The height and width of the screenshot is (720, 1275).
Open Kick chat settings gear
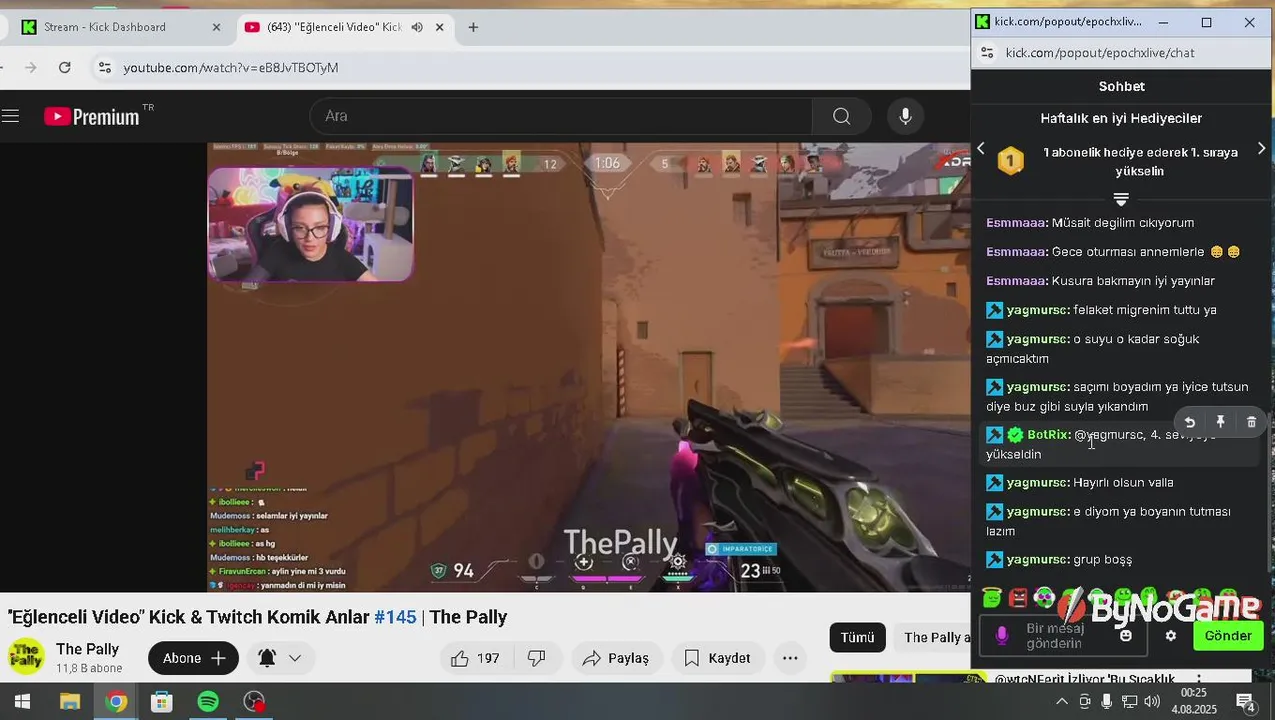point(1171,636)
